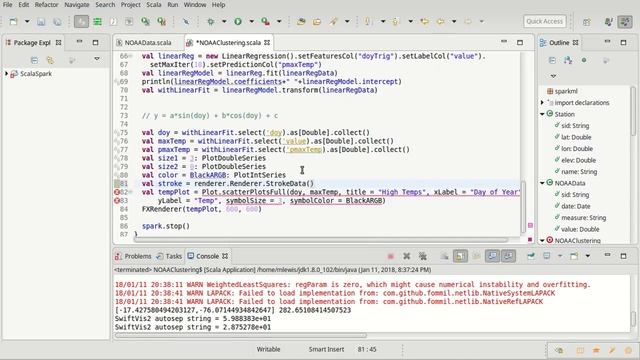640x360 pixels.
Task: Click the Save toolbar icon
Action: 41,22
